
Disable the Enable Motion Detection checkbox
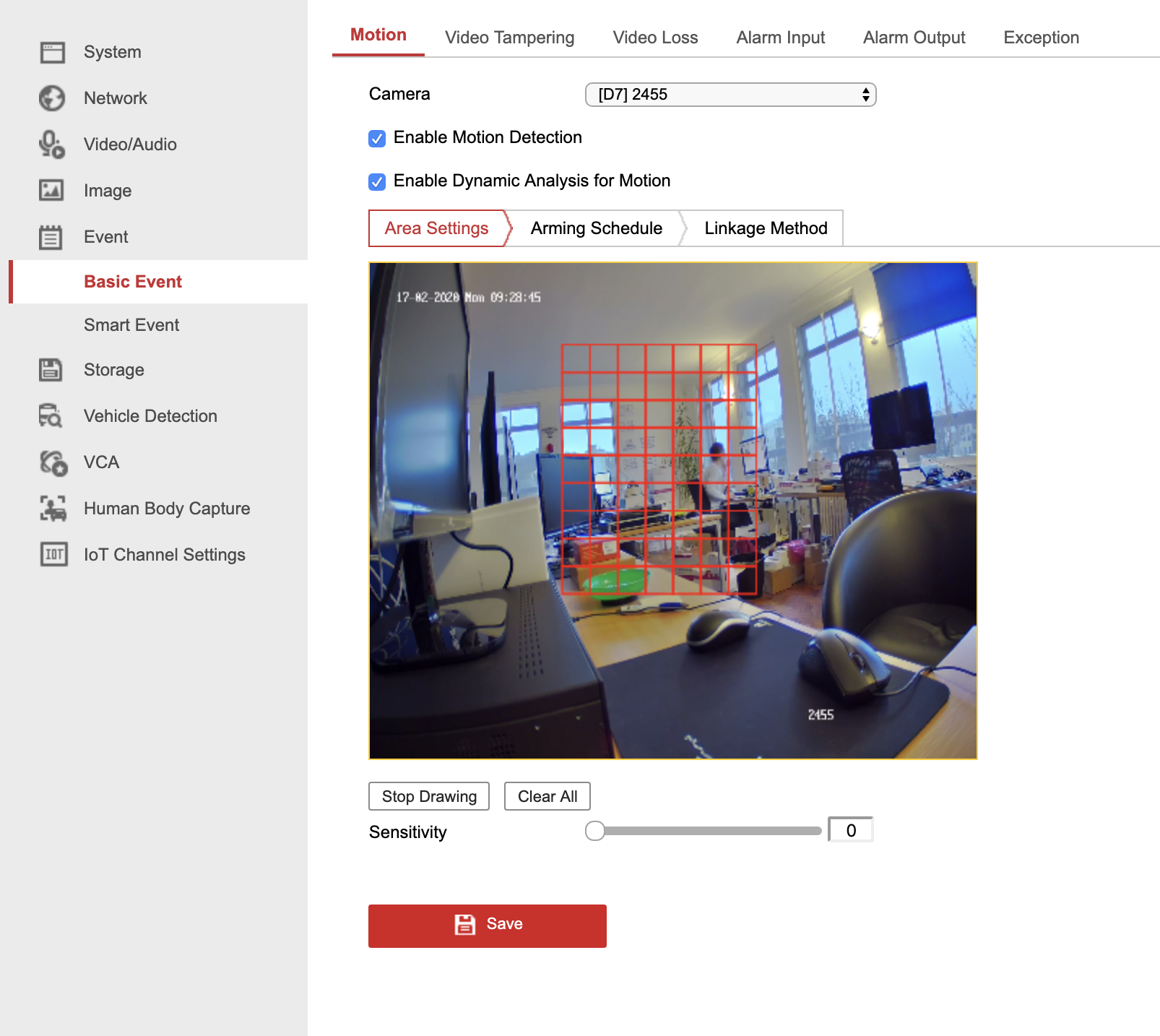[377, 139]
